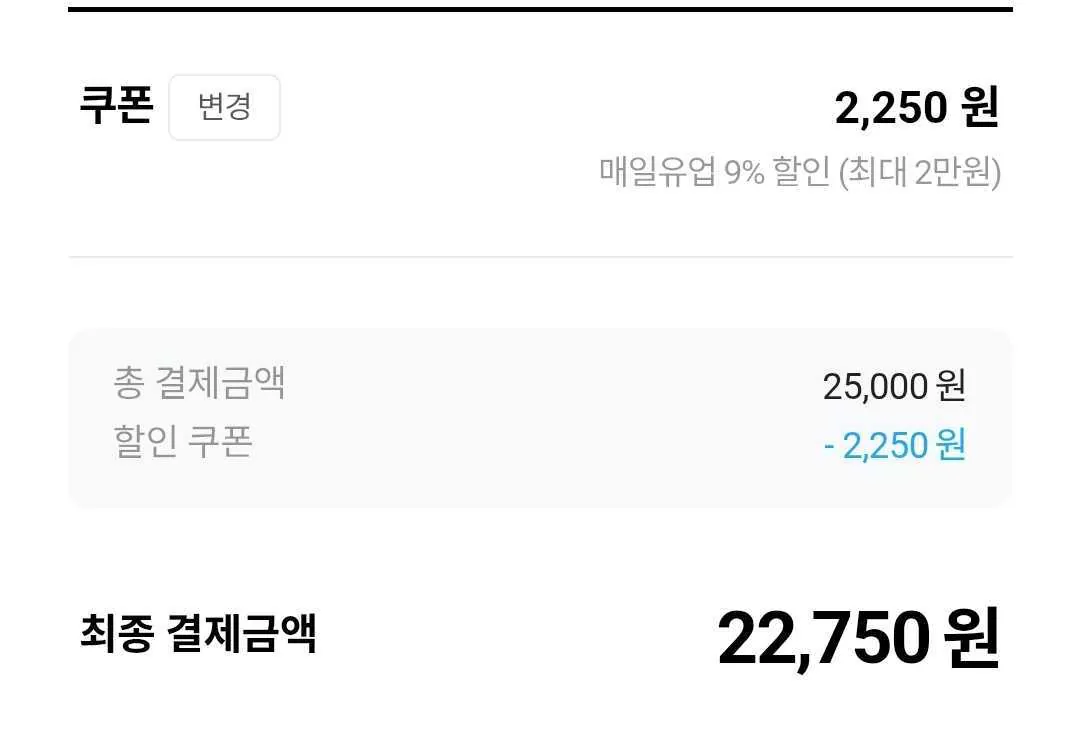The height and width of the screenshot is (742, 1080).
Task: Click the 원 symbol after 25,000
Action: (x=951, y=386)
